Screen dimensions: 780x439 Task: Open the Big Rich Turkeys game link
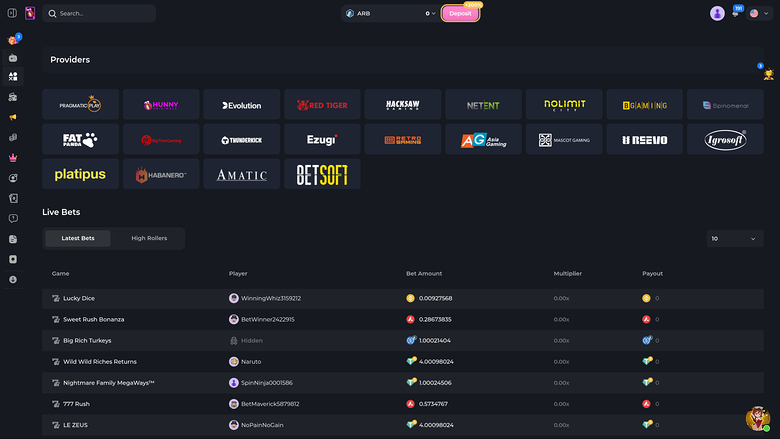click(87, 341)
